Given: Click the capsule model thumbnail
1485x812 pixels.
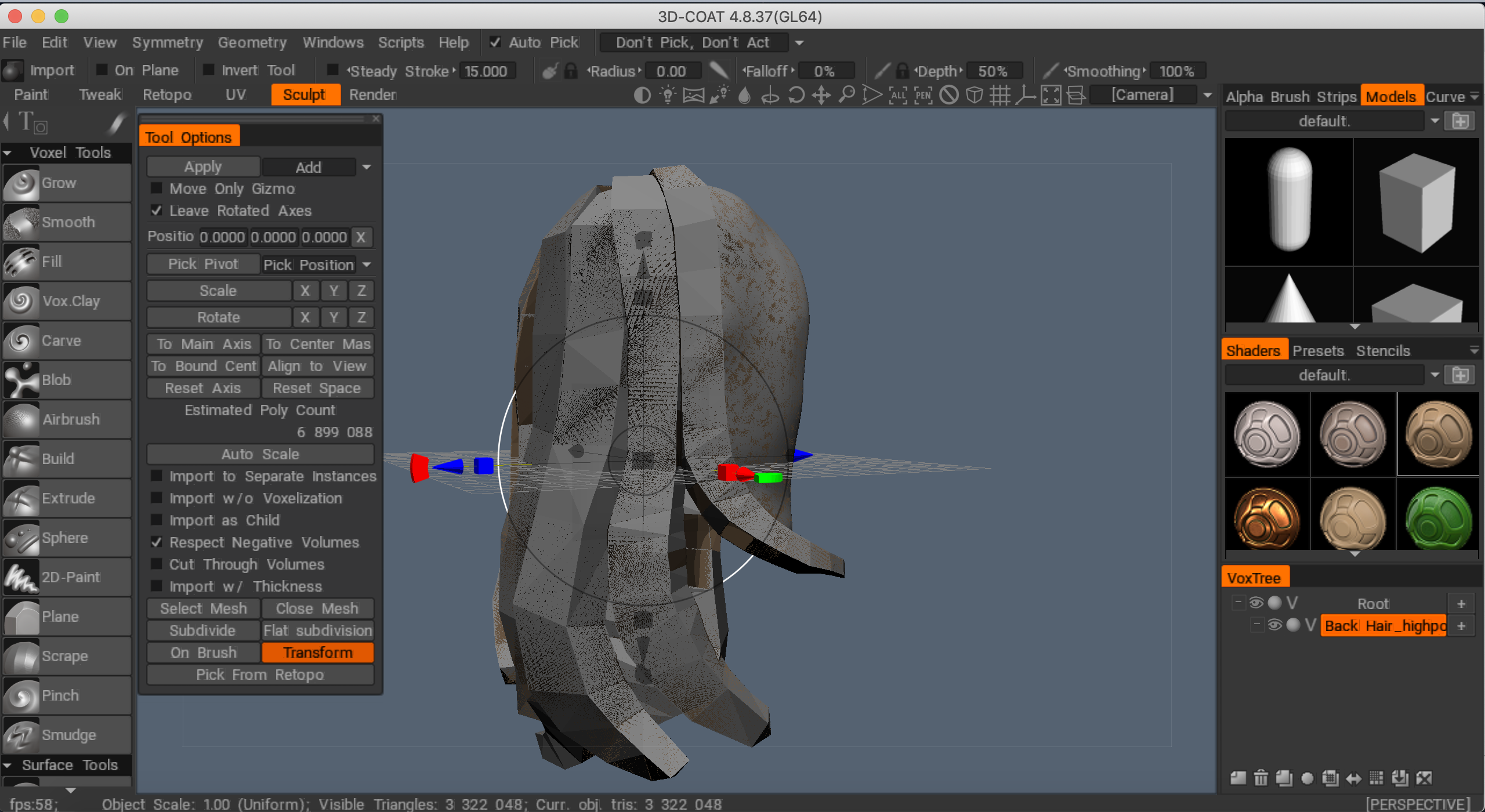Looking at the screenshot, I should coord(1289,200).
